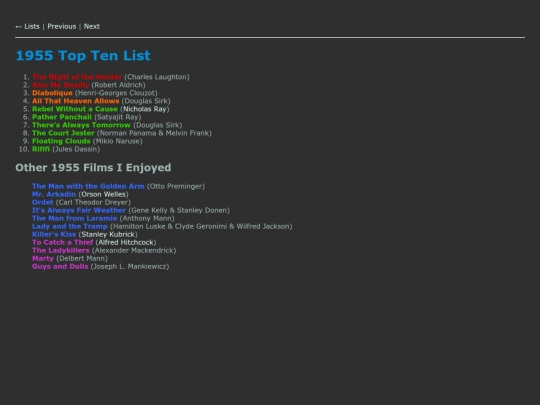Click Stanley Kubrick director link
Screen dimensions: 540x405
(108, 235)
